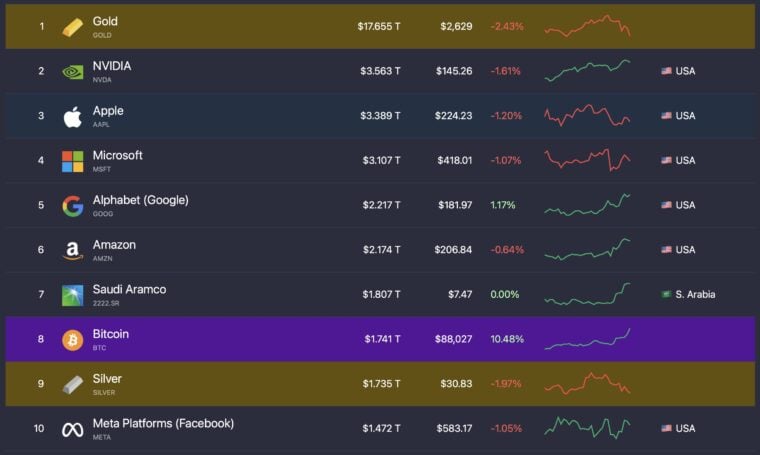760x455 pixels.
Task: Open the Silver asset link
Action: coord(107,378)
